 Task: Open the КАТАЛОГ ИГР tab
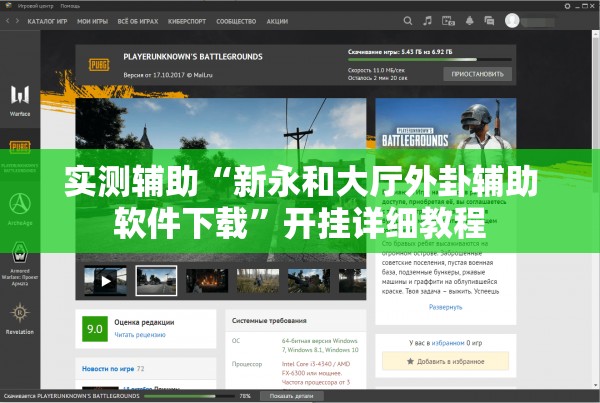tap(47, 21)
